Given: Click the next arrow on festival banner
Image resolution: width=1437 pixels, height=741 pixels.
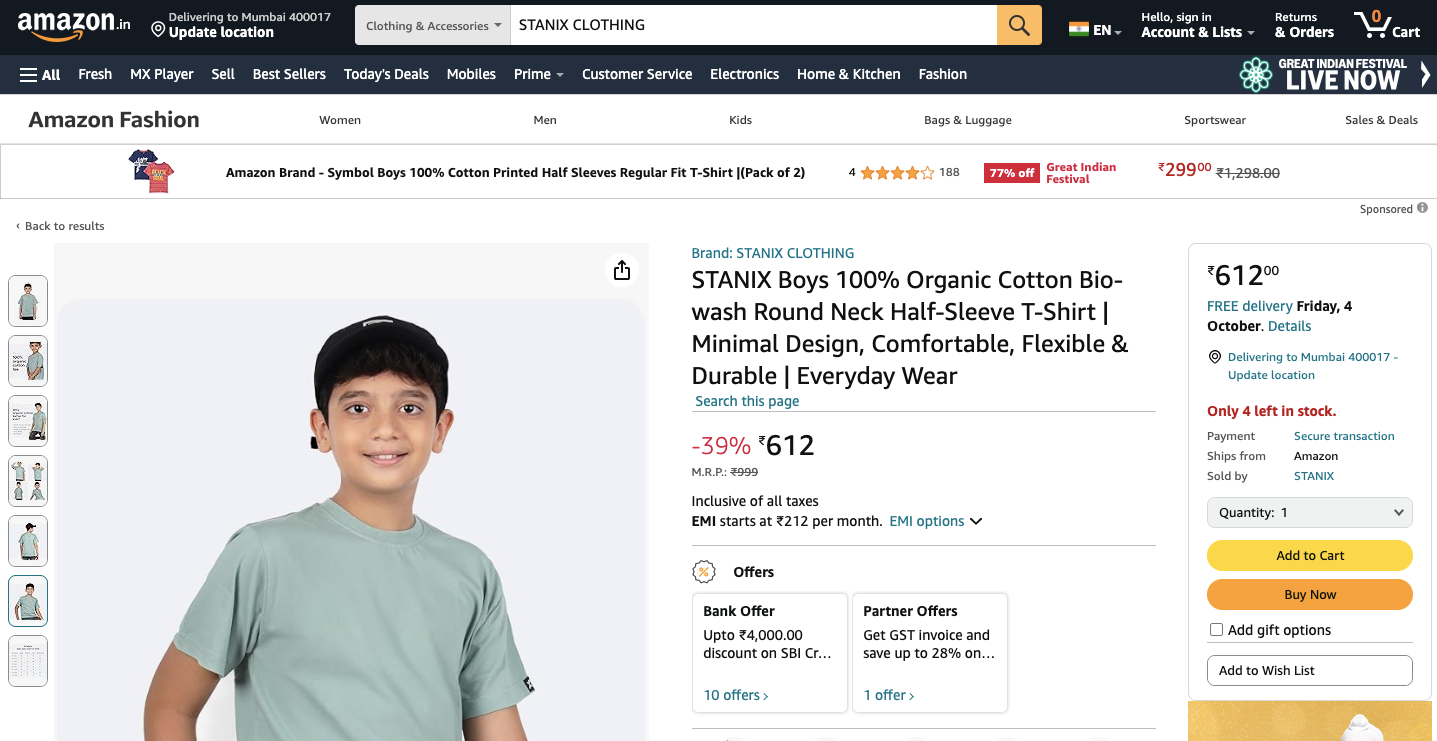Looking at the screenshot, I should coord(1425,74).
